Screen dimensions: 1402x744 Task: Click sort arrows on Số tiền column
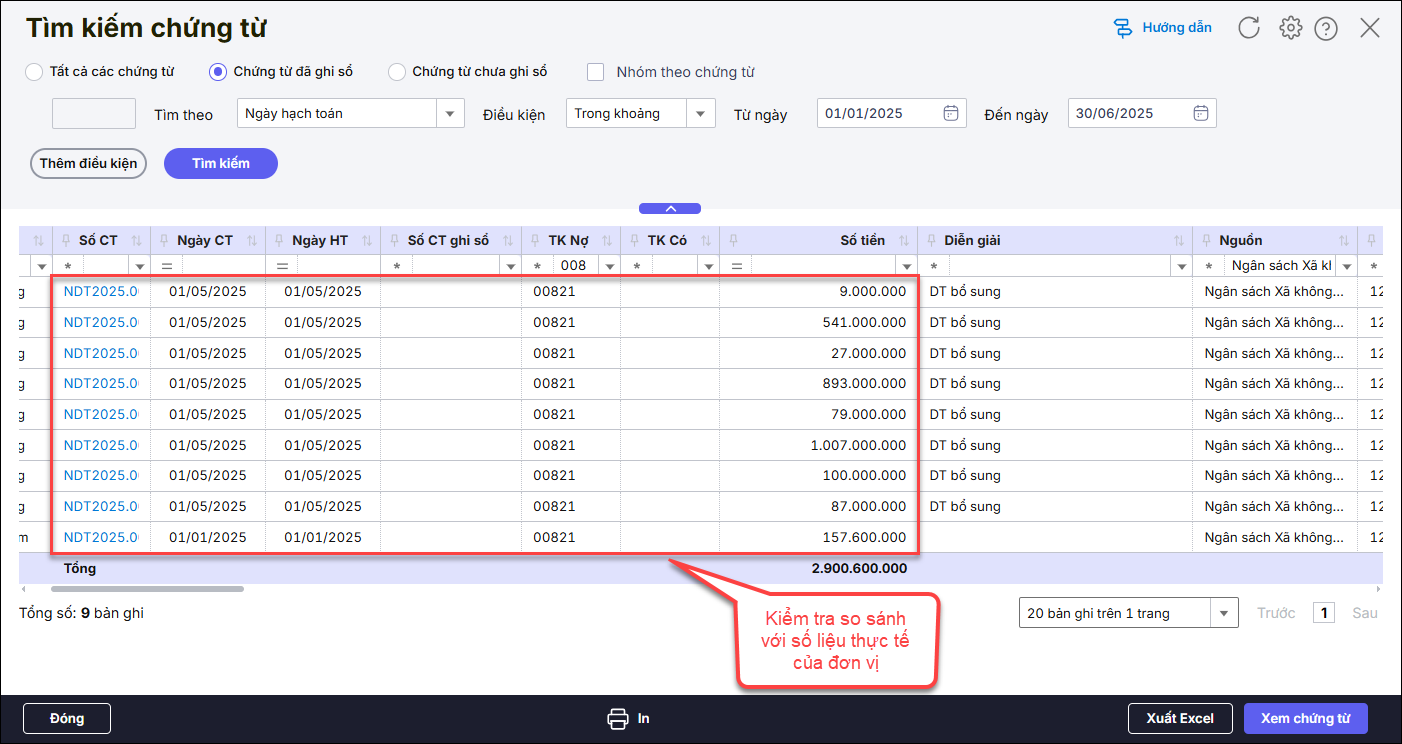904,241
